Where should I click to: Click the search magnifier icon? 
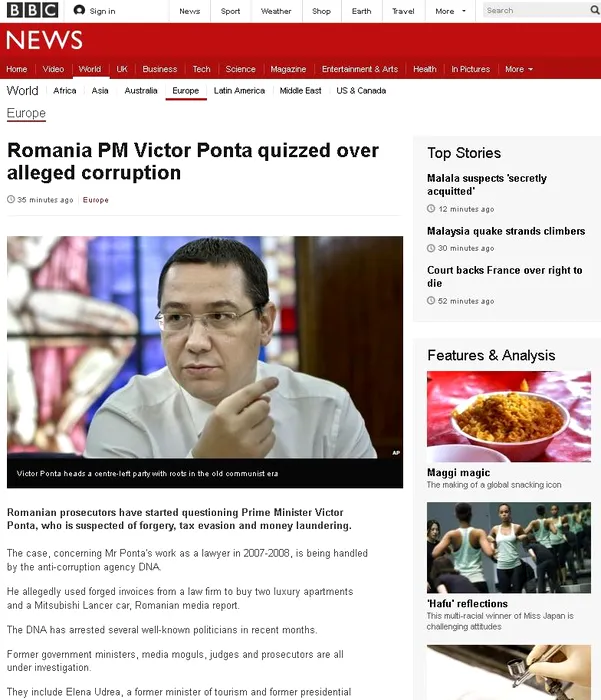pyautogui.click(x=594, y=10)
